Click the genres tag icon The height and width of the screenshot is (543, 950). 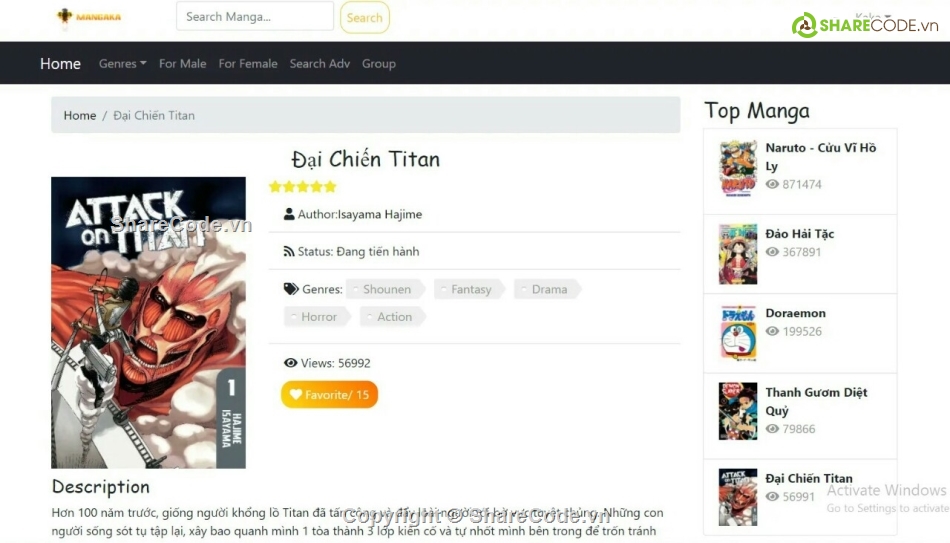(291, 289)
